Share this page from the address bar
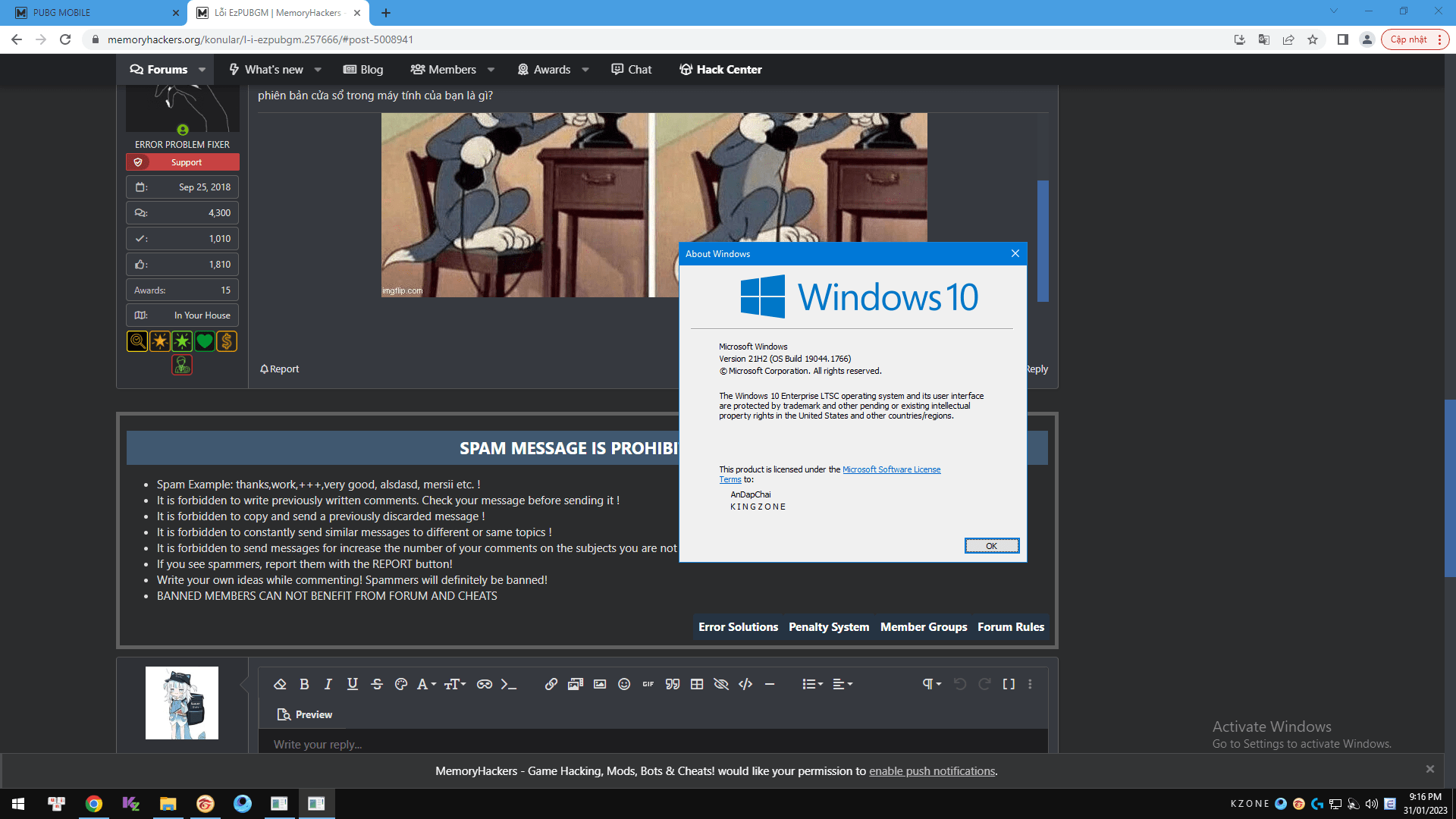This screenshot has height=819, width=1456. click(1288, 39)
